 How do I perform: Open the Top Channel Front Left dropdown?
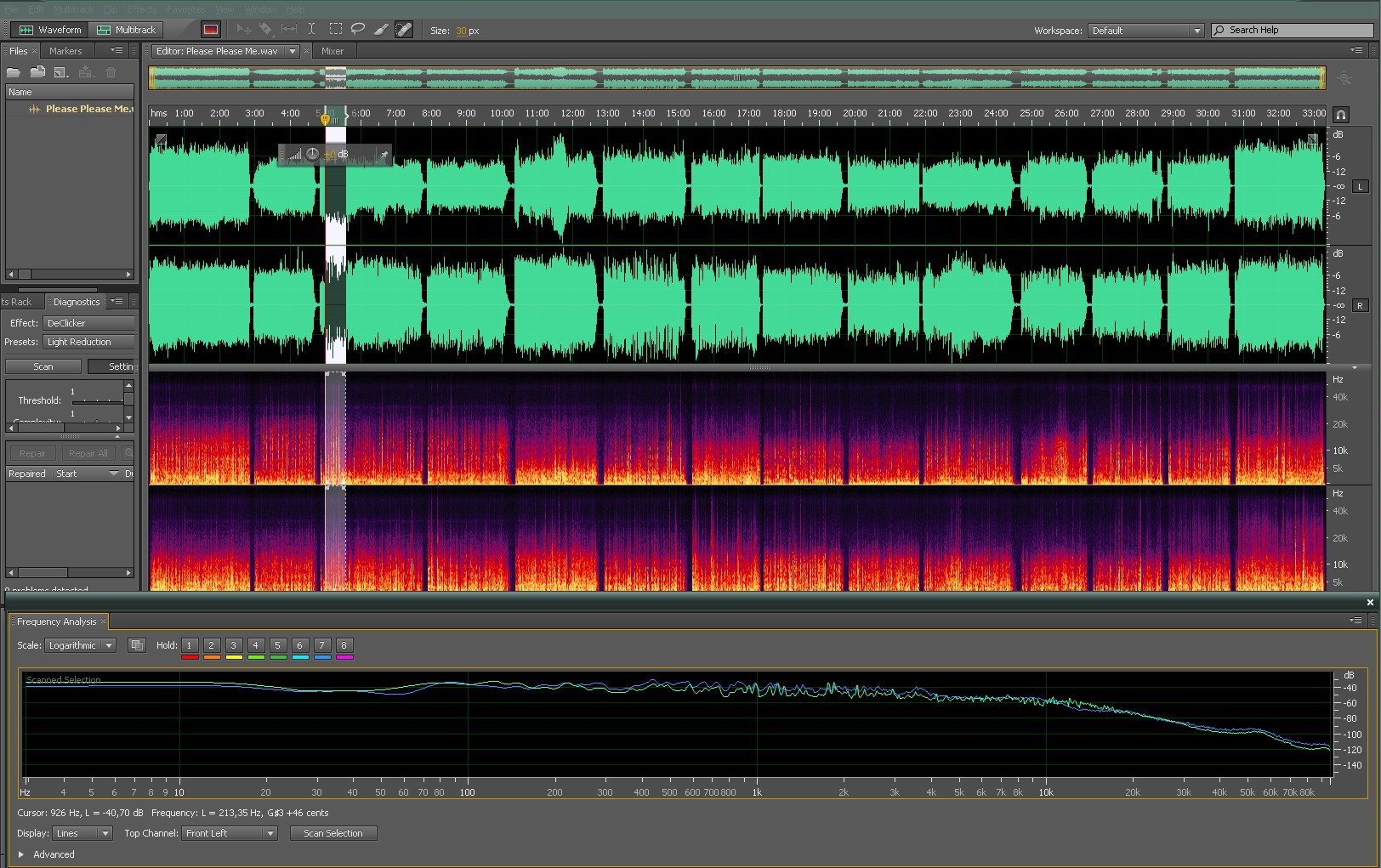230,833
